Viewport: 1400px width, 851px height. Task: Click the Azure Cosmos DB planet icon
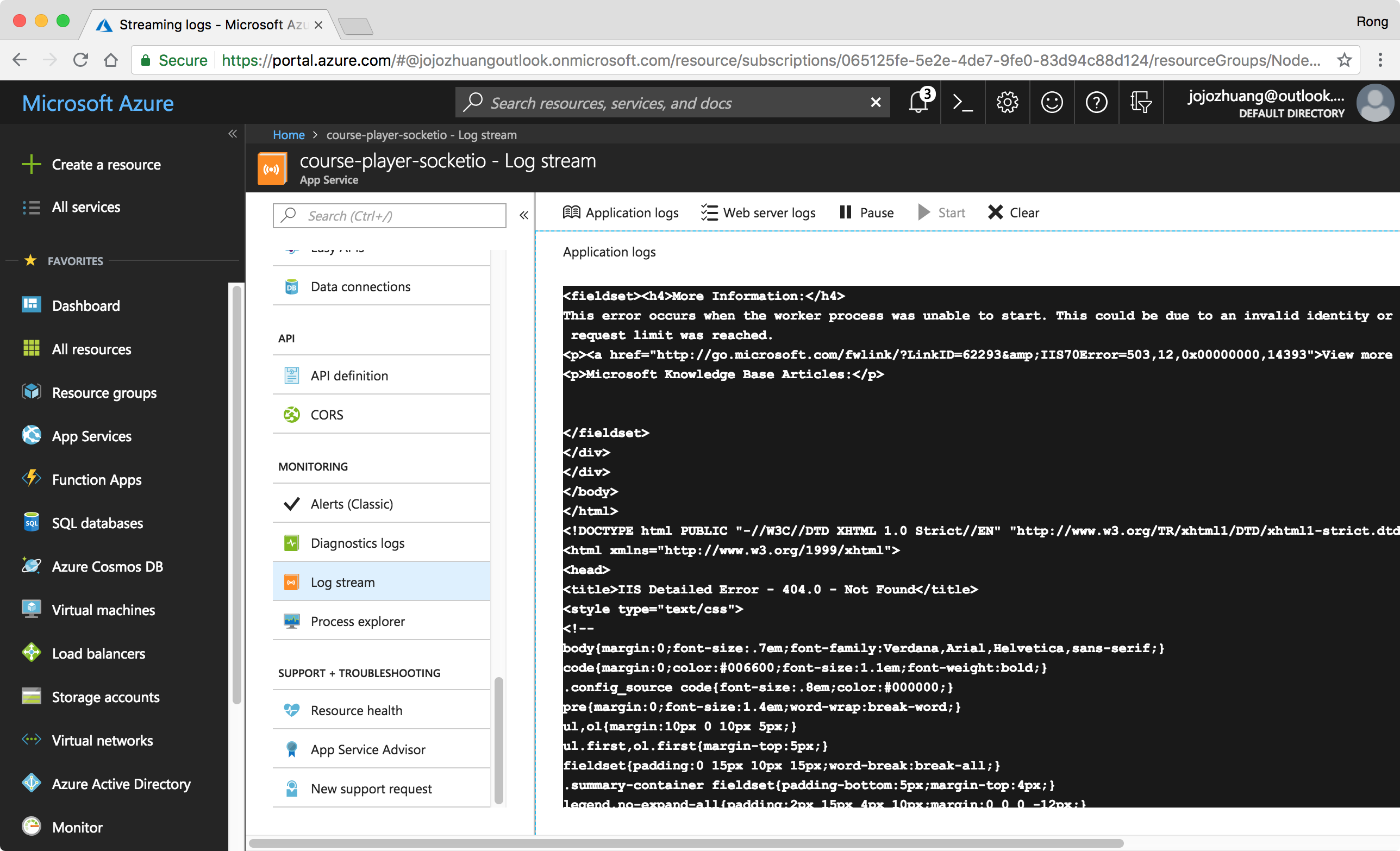32,566
